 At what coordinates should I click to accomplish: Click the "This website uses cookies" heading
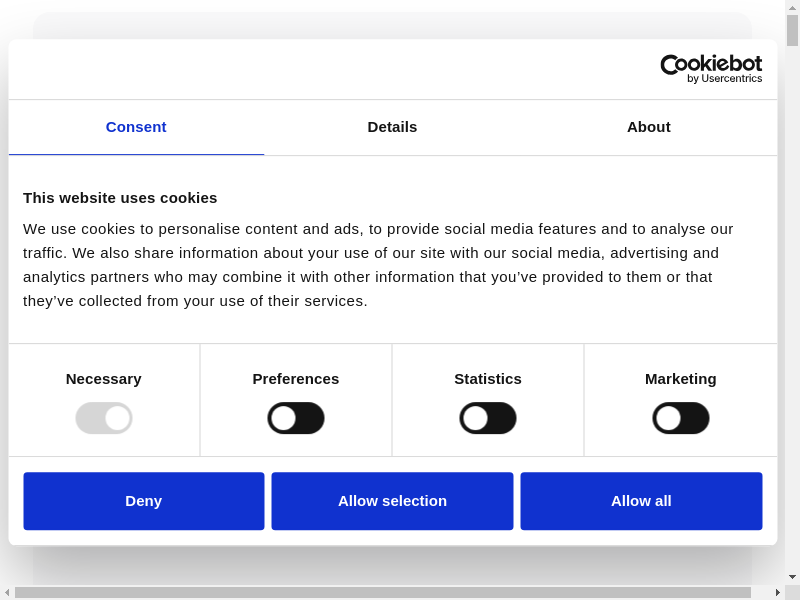click(120, 198)
